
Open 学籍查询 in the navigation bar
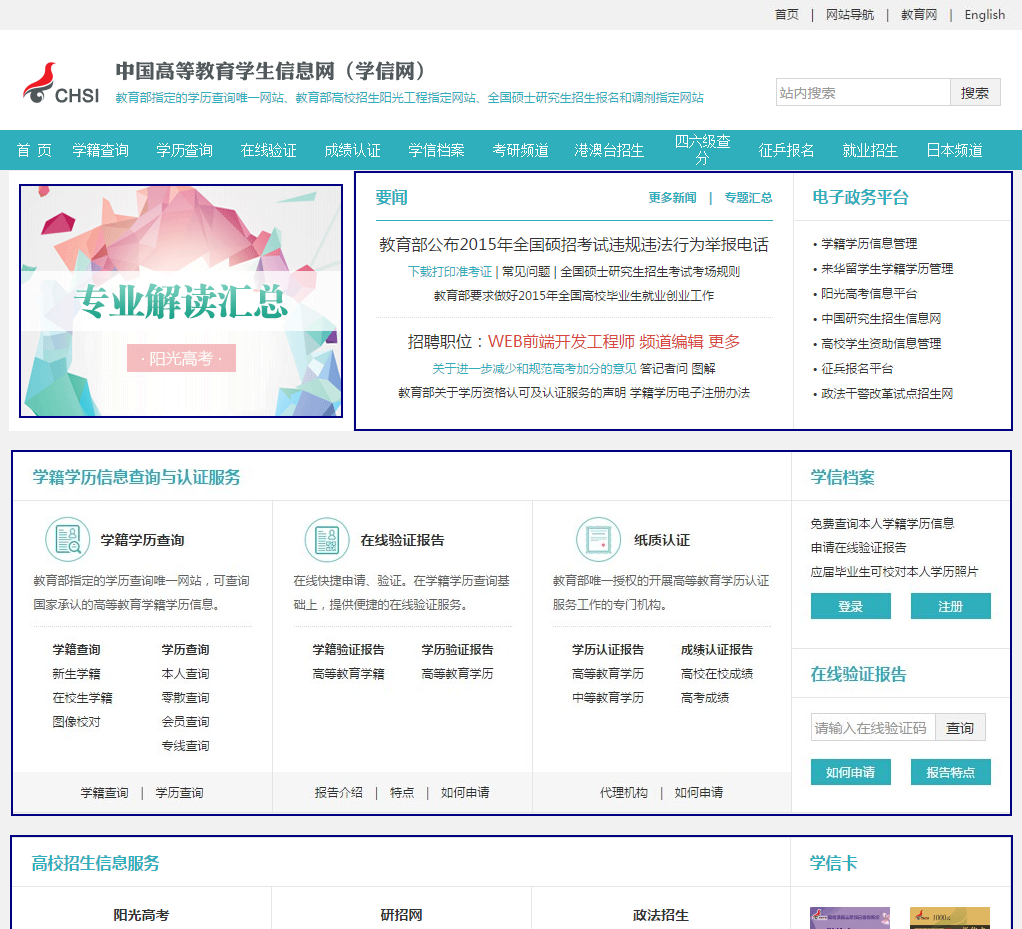tap(100, 151)
